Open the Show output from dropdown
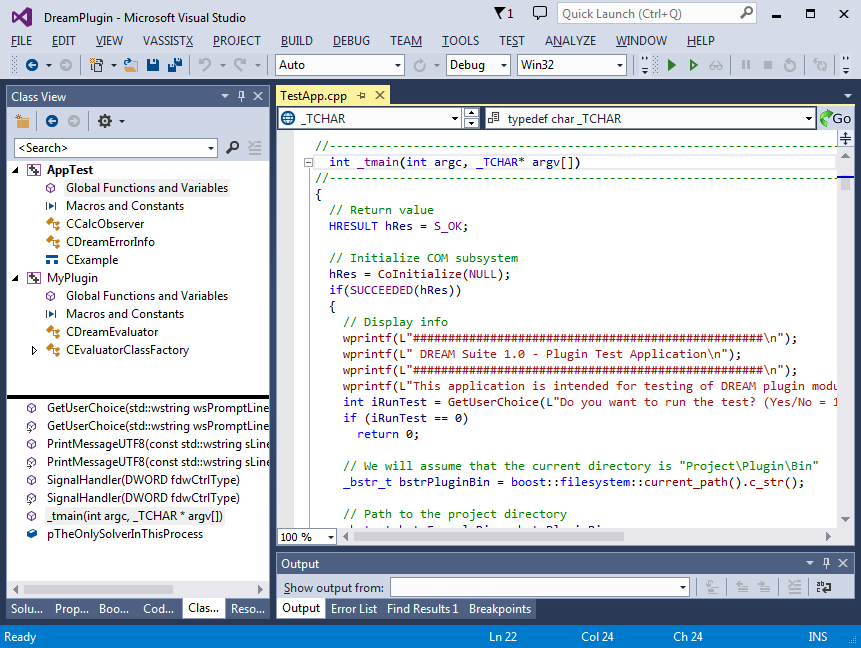The width and height of the screenshot is (861, 648). [x=683, y=588]
